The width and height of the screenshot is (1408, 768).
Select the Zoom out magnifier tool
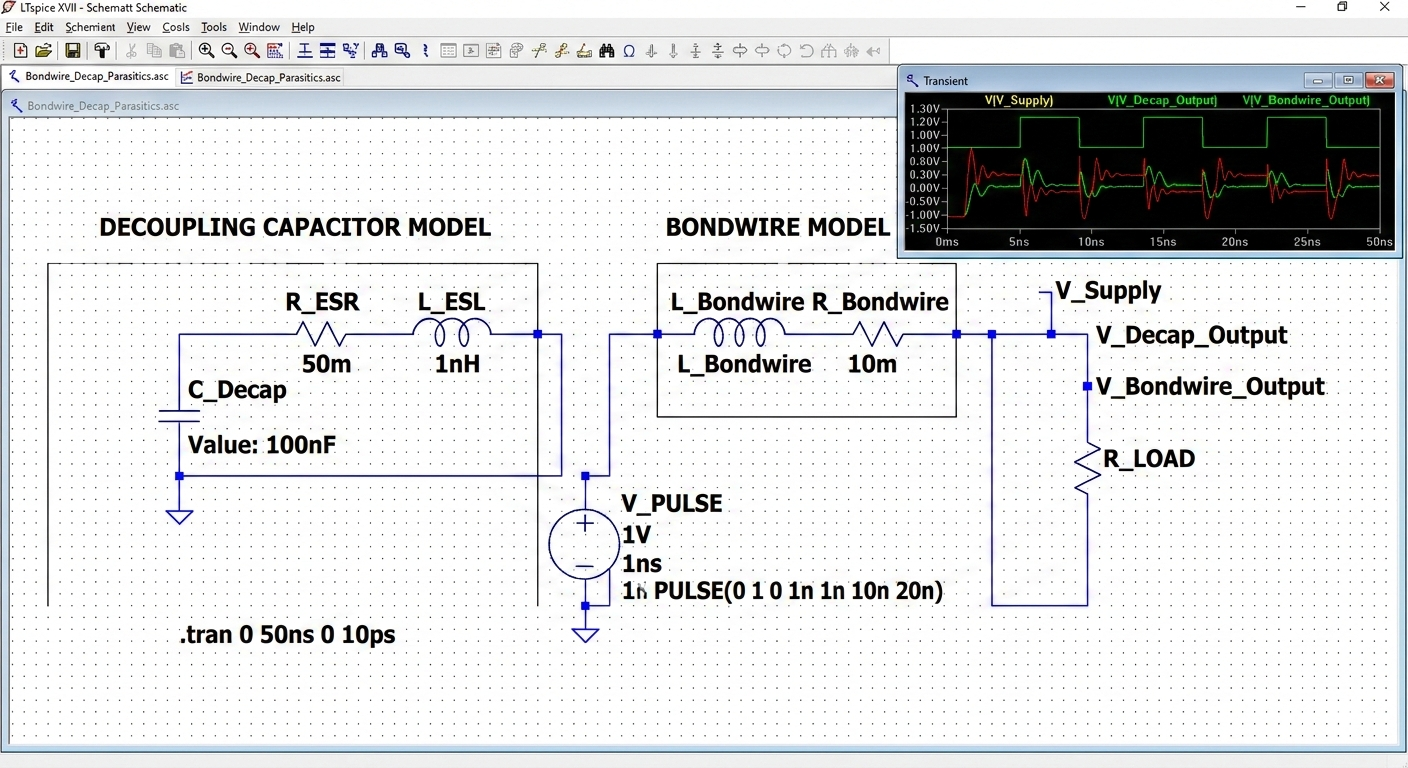229,50
